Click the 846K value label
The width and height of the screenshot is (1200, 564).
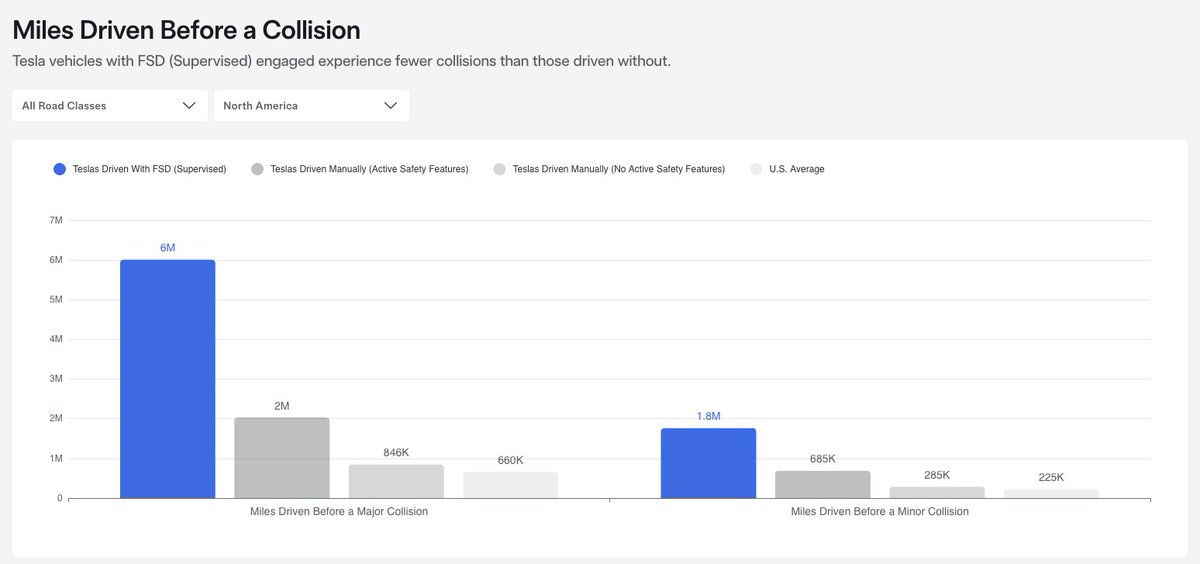pos(396,452)
